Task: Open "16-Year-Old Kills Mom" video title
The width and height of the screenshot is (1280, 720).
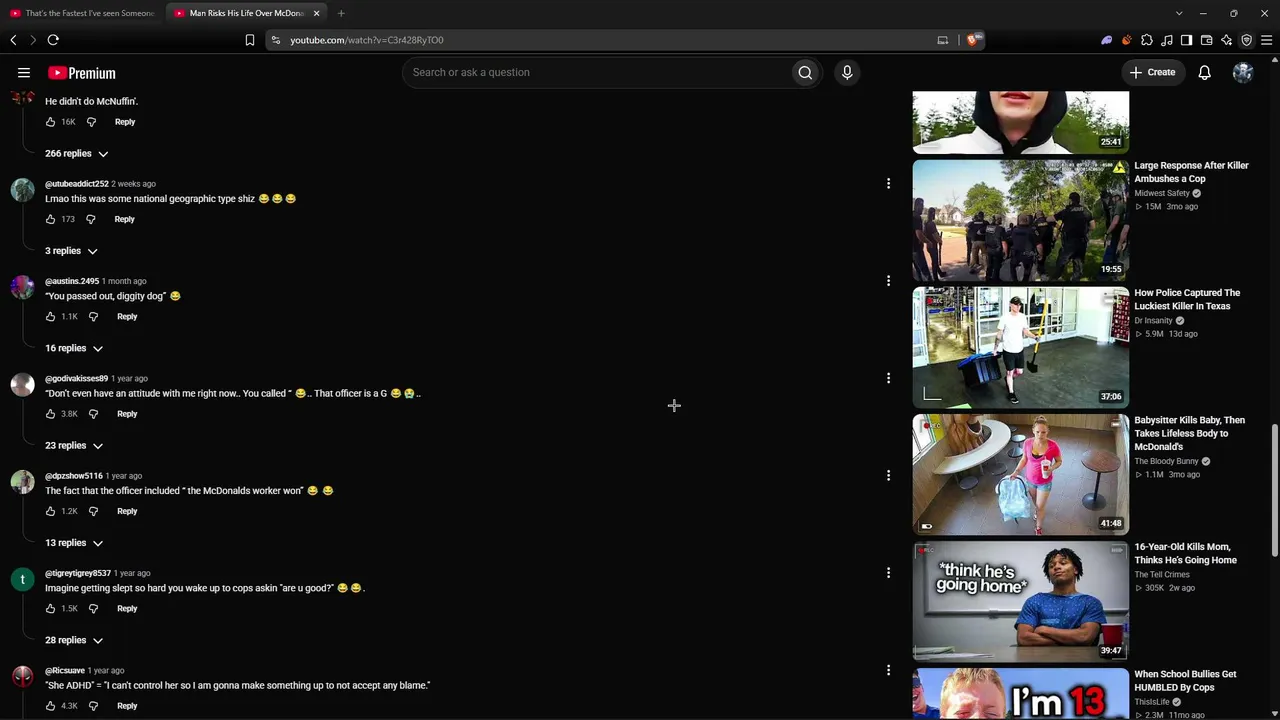Action: 1185,554
